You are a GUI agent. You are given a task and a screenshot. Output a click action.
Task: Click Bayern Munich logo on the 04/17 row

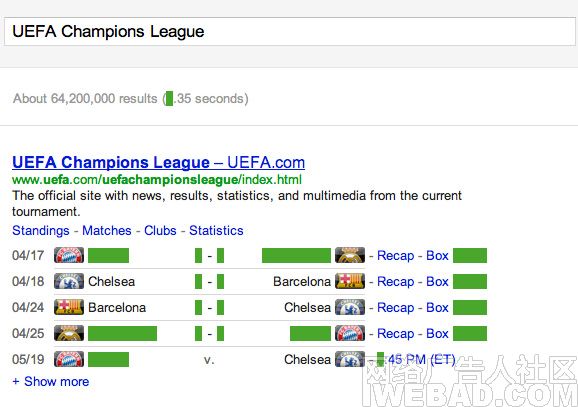pos(69,255)
